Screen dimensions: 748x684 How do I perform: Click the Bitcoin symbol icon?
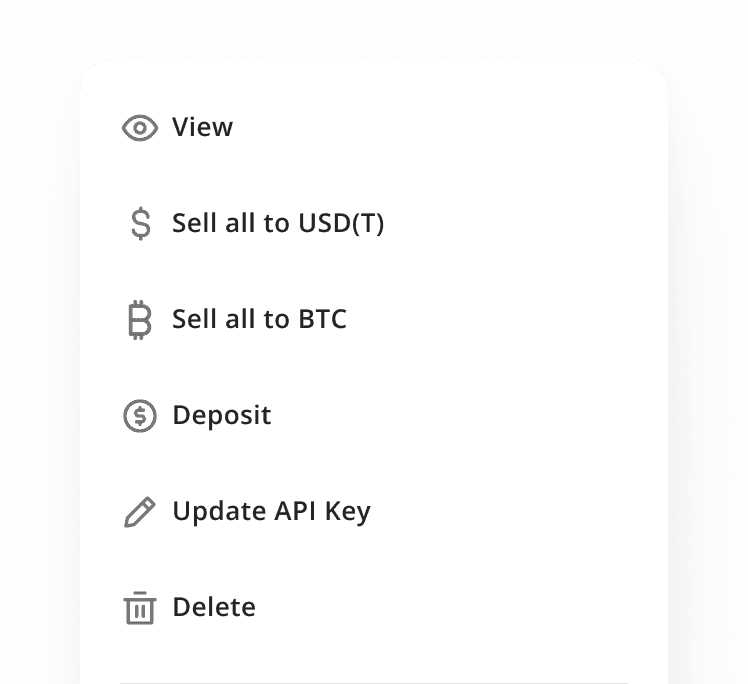pos(140,320)
